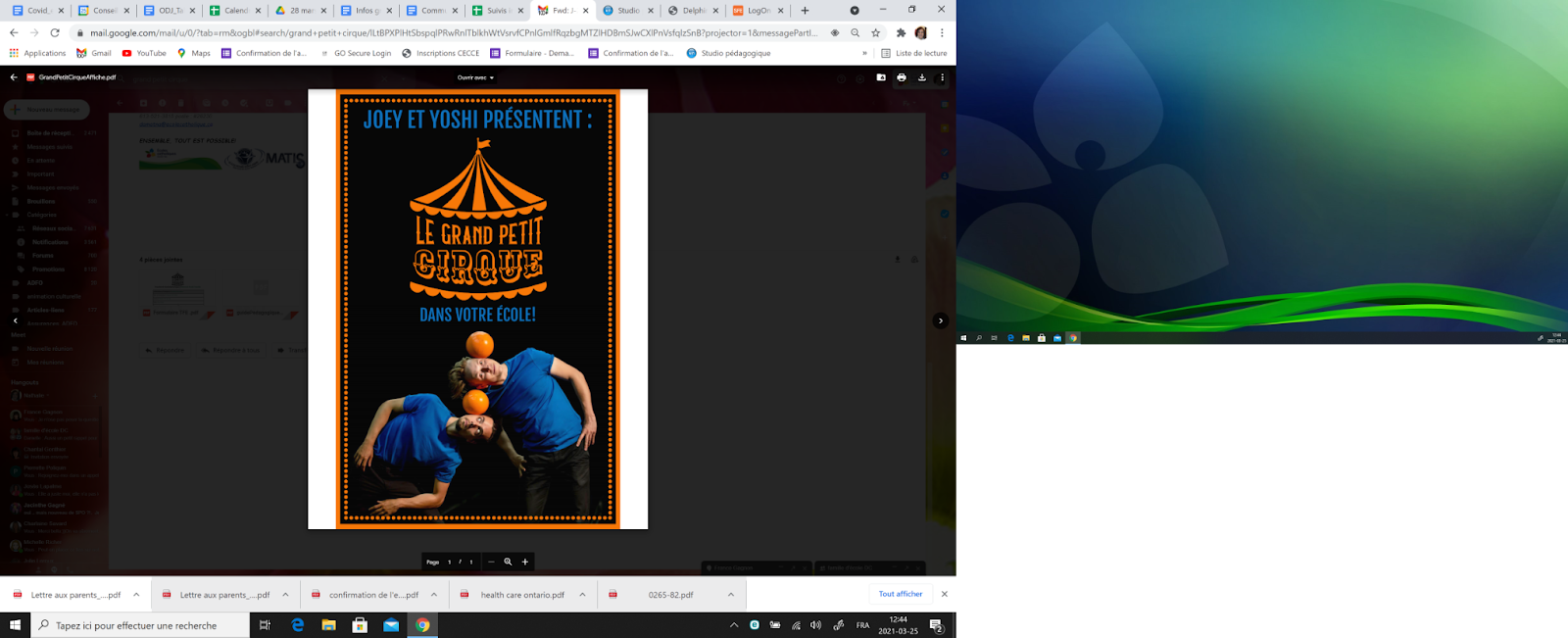Expand hidden bookmarks chevron
Viewport: 1568px width, 638px height.
tap(864, 53)
